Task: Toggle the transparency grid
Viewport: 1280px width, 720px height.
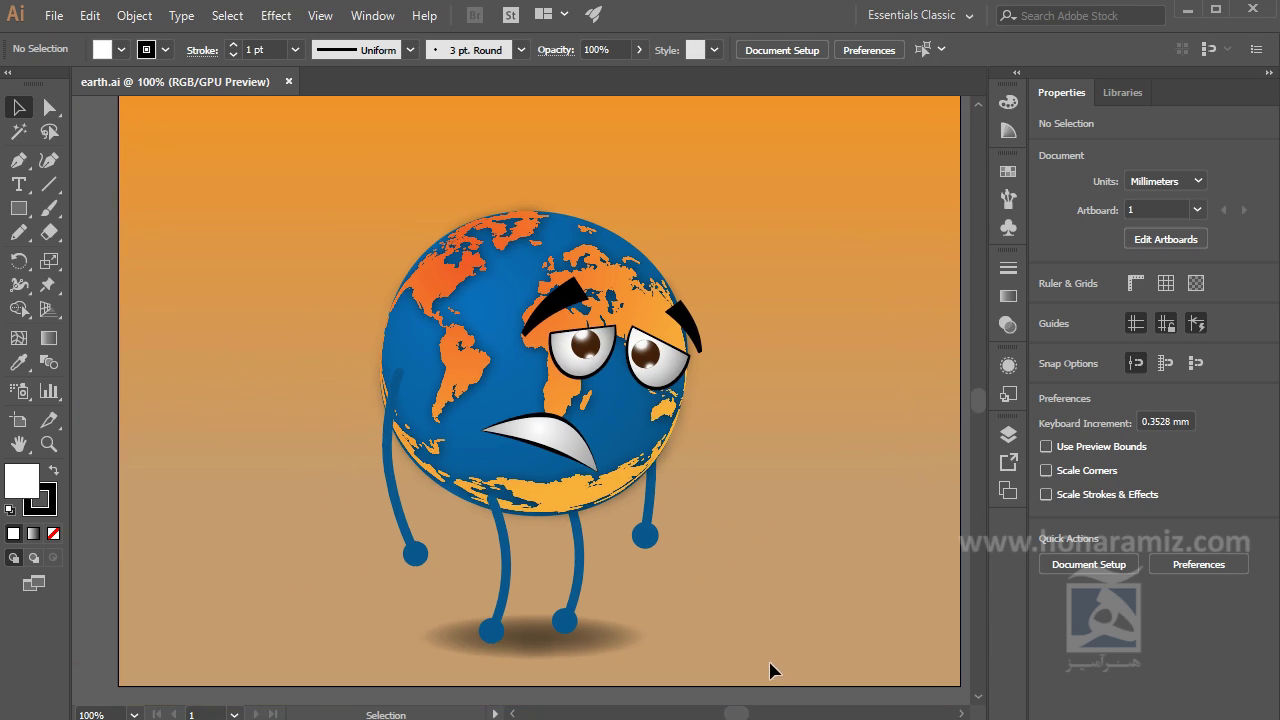Action: 1196,283
